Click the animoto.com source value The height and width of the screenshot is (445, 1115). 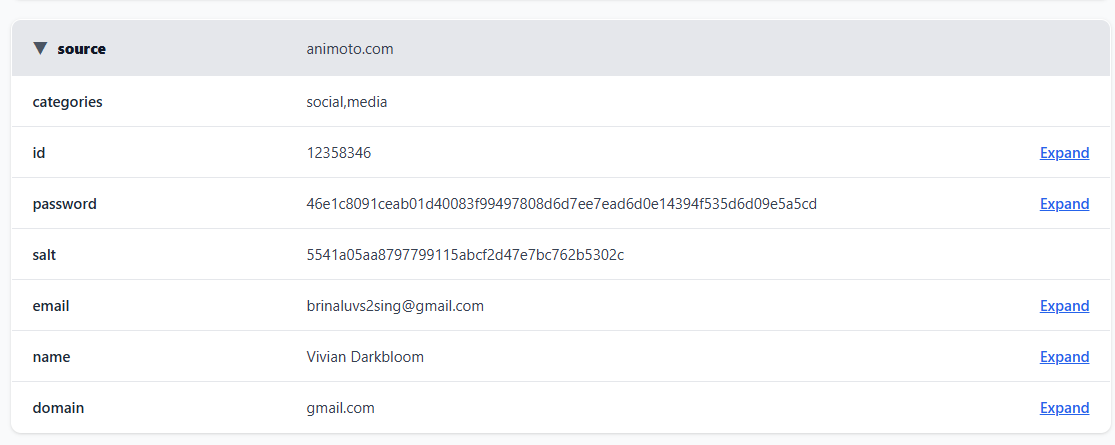point(349,49)
